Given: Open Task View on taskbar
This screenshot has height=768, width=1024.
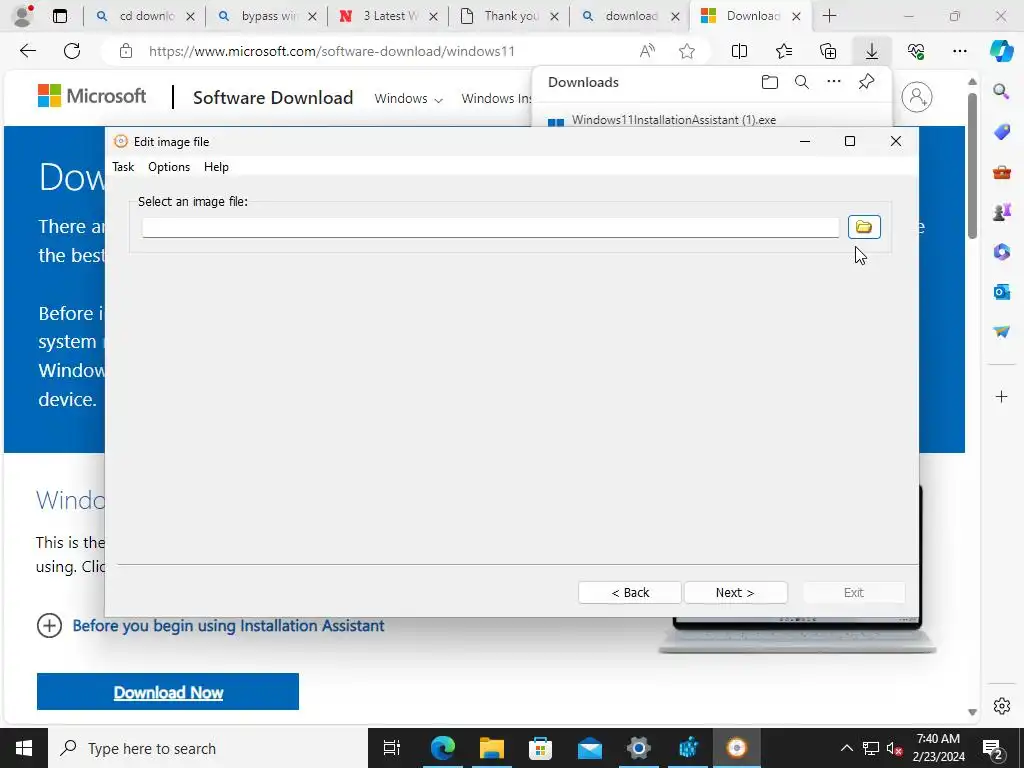Looking at the screenshot, I should pyautogui.click(x=391, y=748).
